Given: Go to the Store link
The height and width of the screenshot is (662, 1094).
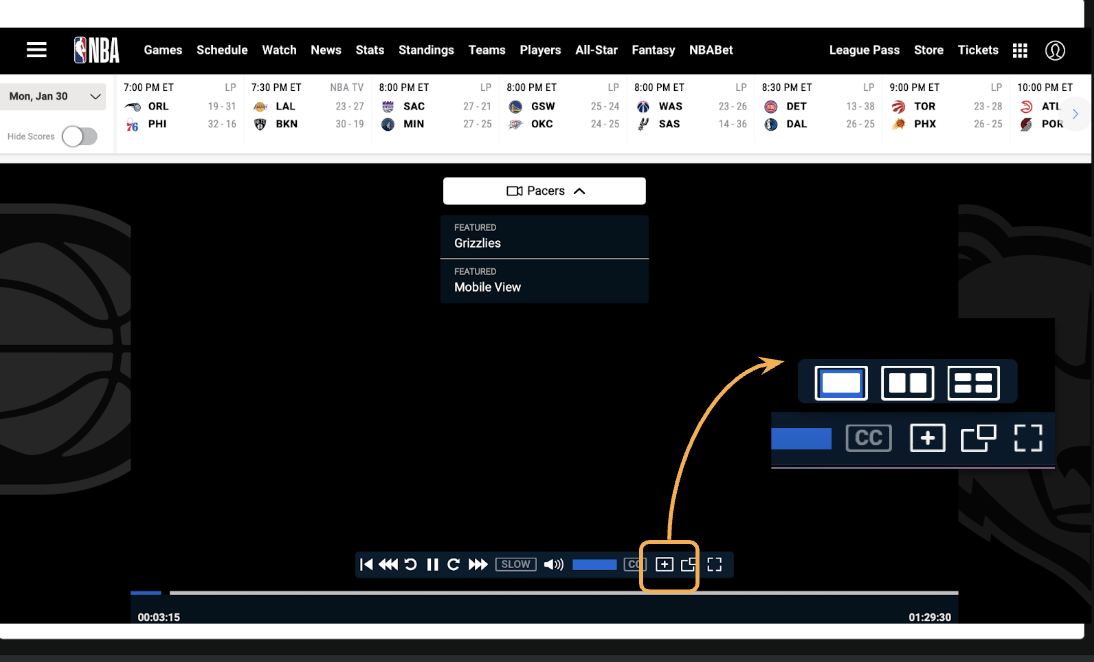Looking at the screenshot, I should 929,50.
